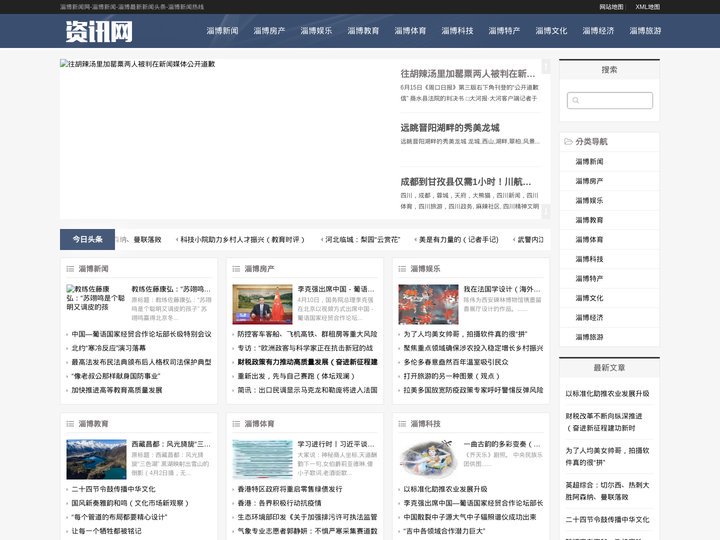Open article title 一曲古韵的多彩变奏
Screen dimensions: 720x540
(x=502, y=444)
